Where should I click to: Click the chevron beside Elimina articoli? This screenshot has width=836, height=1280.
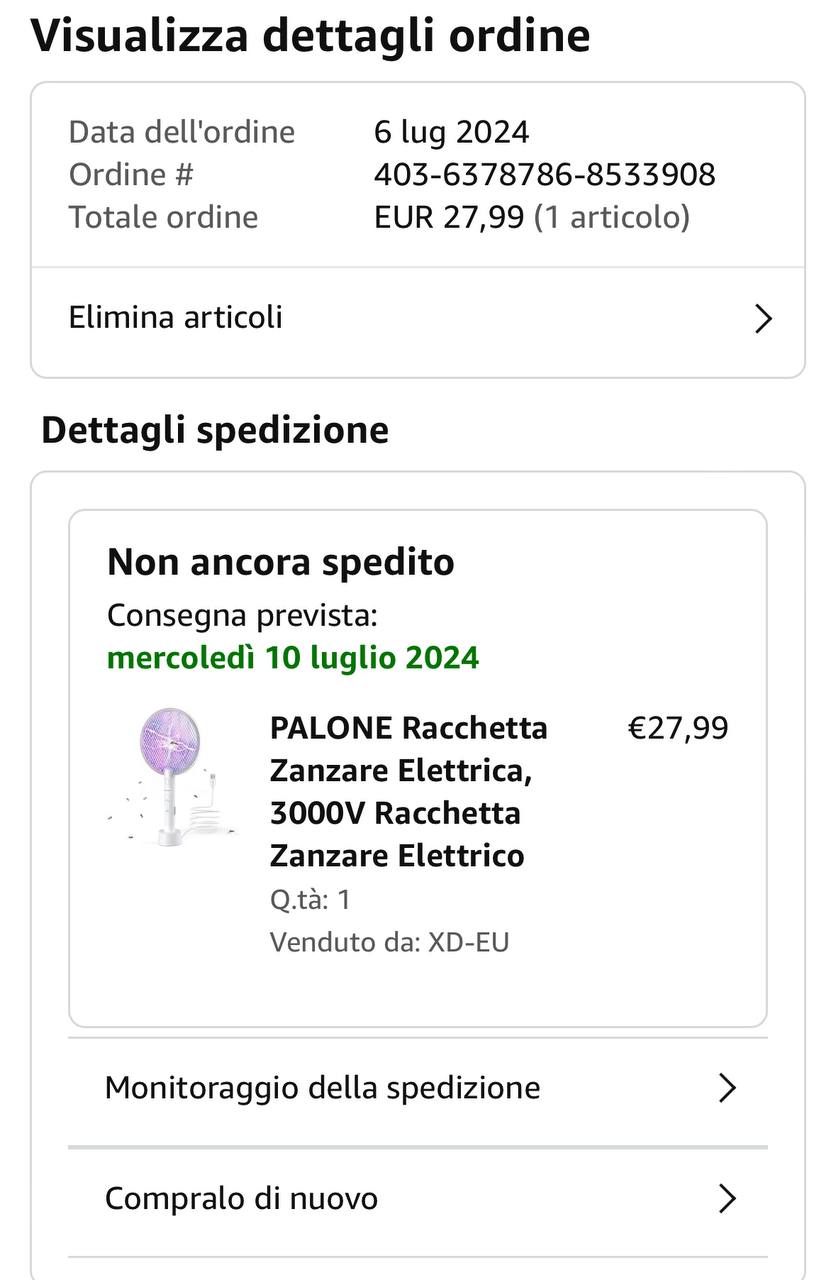click(x=763, y=319)
